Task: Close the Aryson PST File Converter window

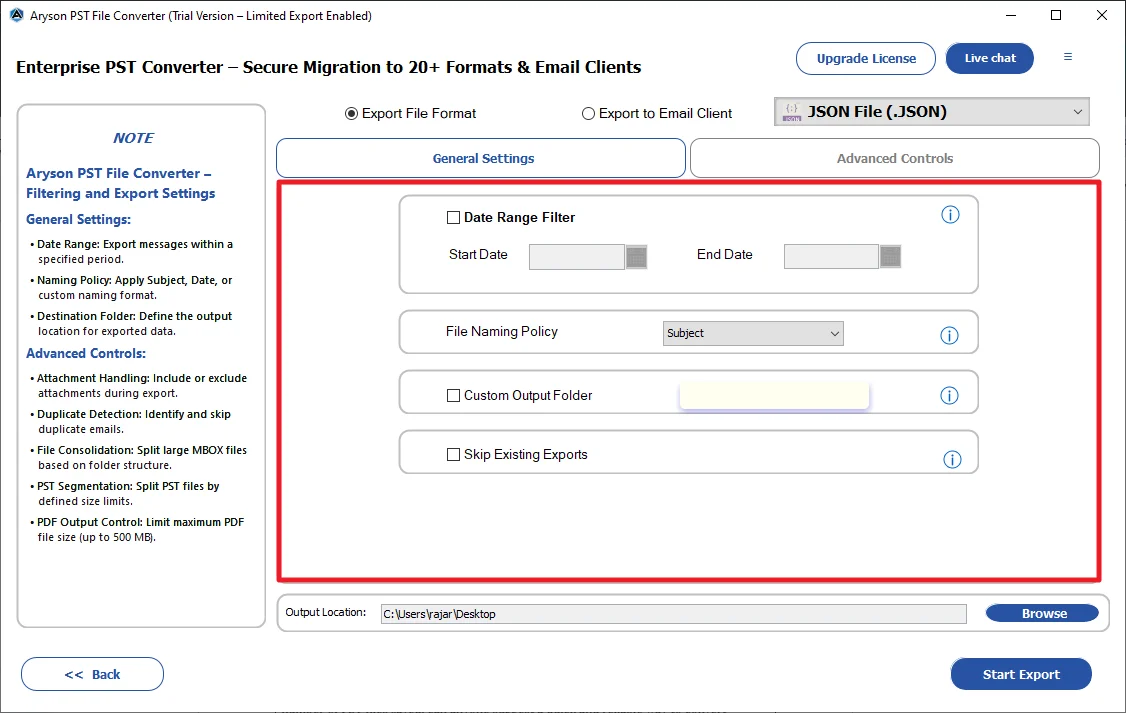Action: pyautogui.click(x=1102, y=15)
